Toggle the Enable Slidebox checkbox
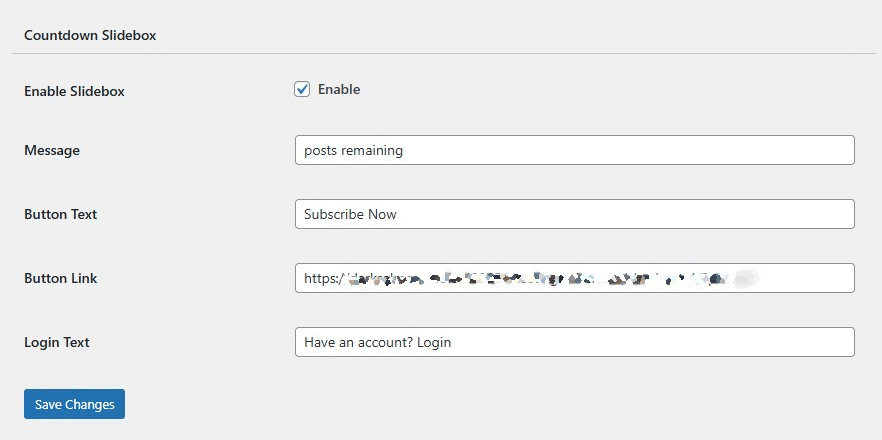Viewport: 882px width, 440px height. 302,90
